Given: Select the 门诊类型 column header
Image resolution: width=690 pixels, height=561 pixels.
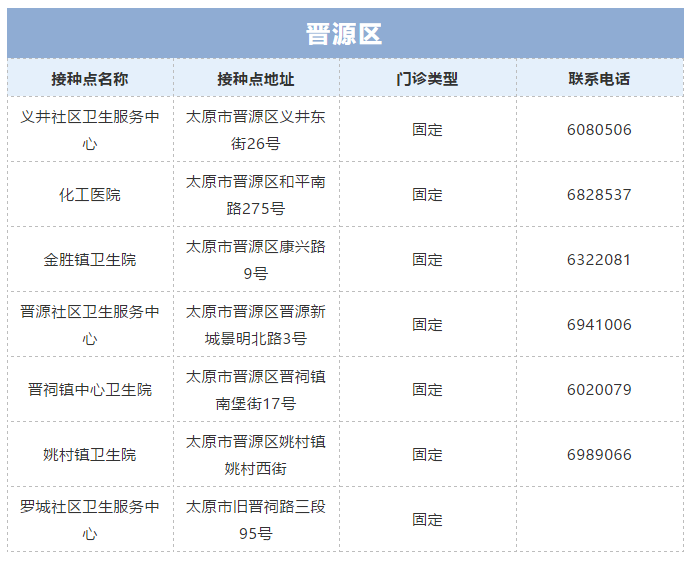Looking at the screenshot, I should [427, 79].
